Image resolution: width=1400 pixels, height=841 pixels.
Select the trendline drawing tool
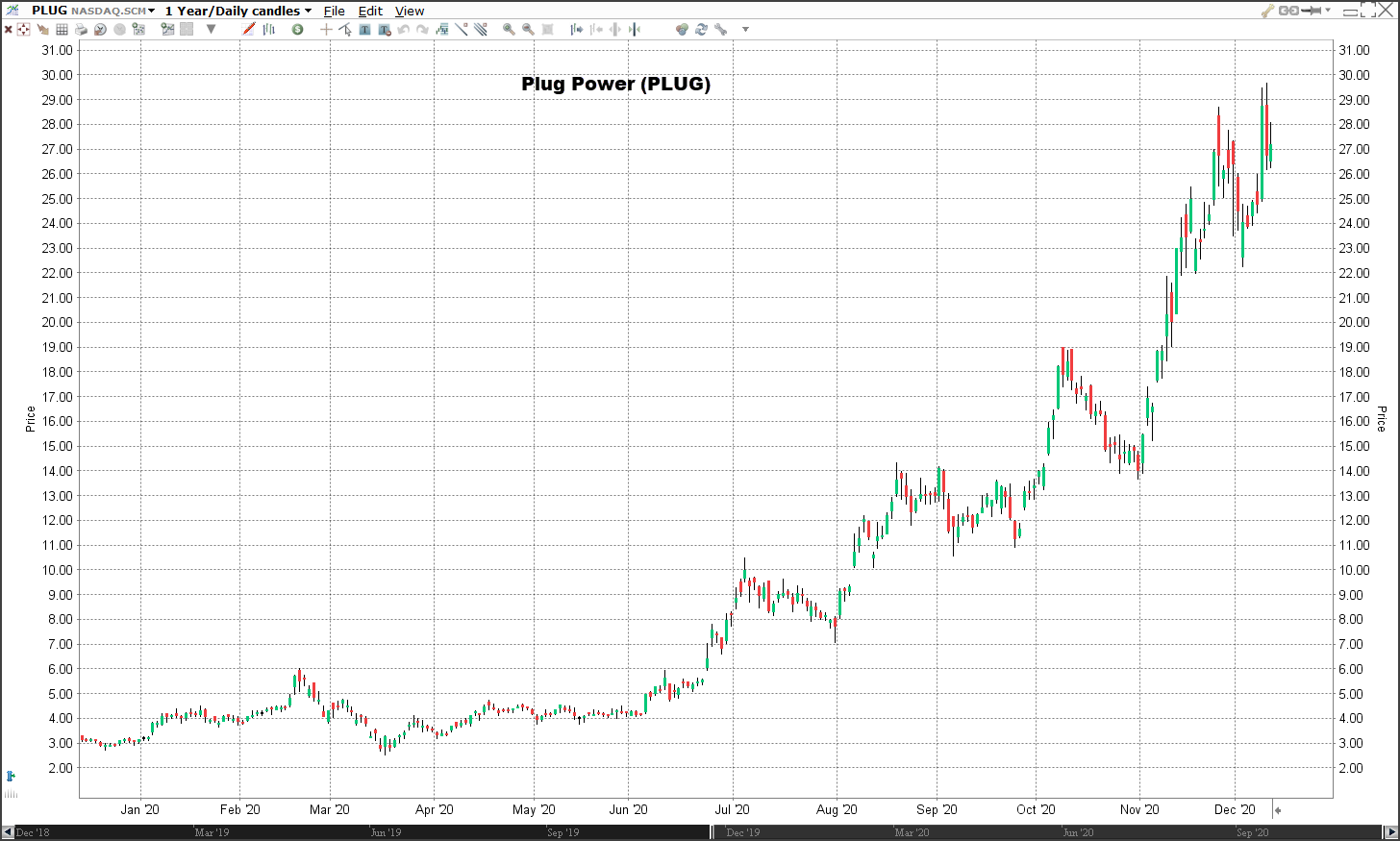pos(462,30)
